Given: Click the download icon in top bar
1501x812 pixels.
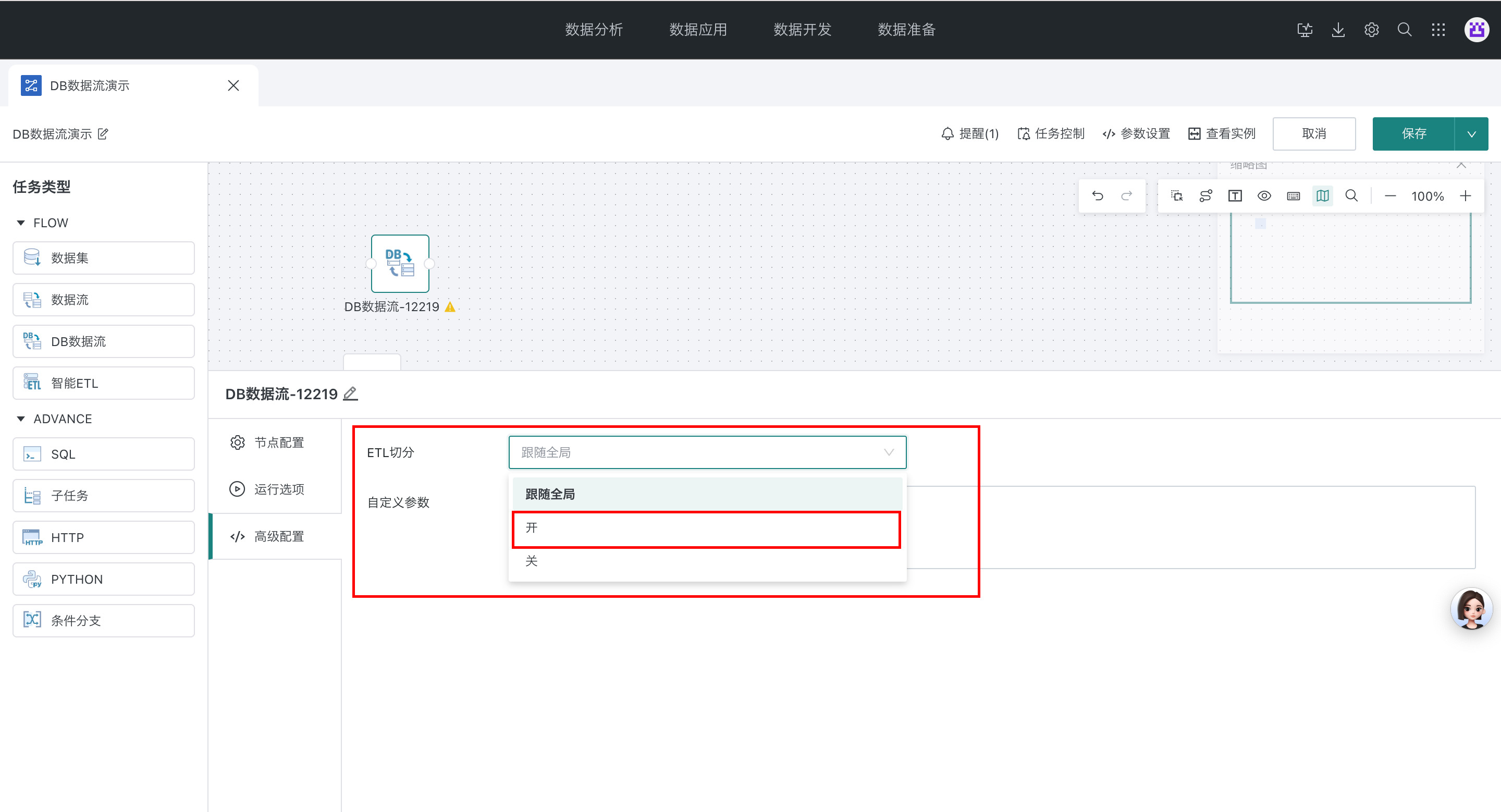Looking at the screenshot, I should pos(1338,30).
